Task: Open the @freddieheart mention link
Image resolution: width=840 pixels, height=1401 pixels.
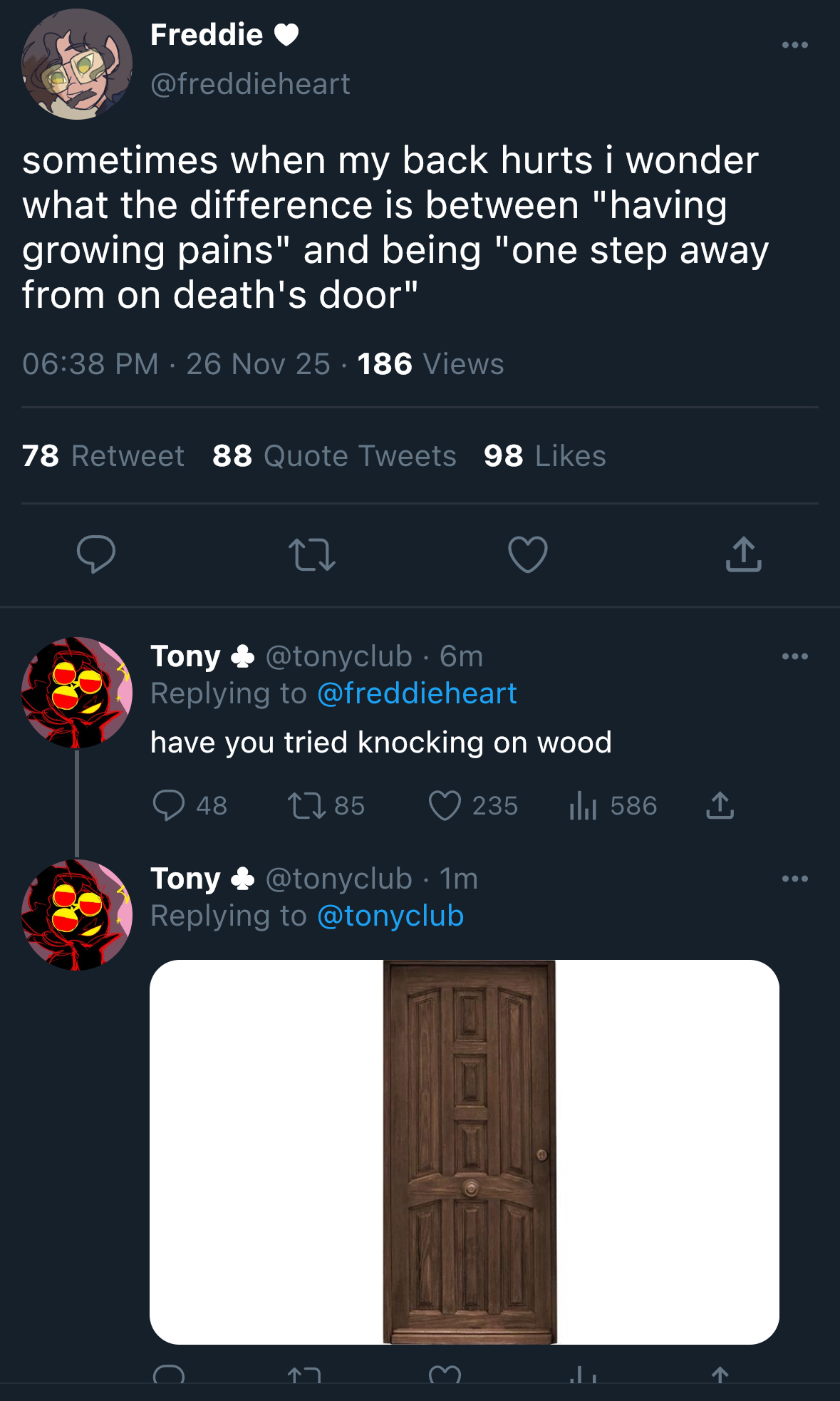Action: point(417,693)
